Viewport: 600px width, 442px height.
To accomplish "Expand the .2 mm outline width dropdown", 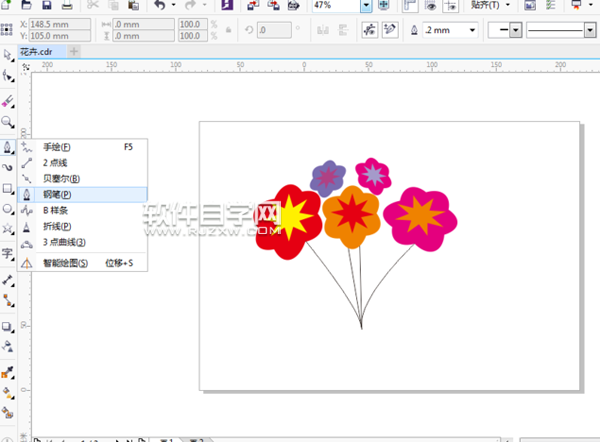I will pyautogui.click(x=470, y=30).
